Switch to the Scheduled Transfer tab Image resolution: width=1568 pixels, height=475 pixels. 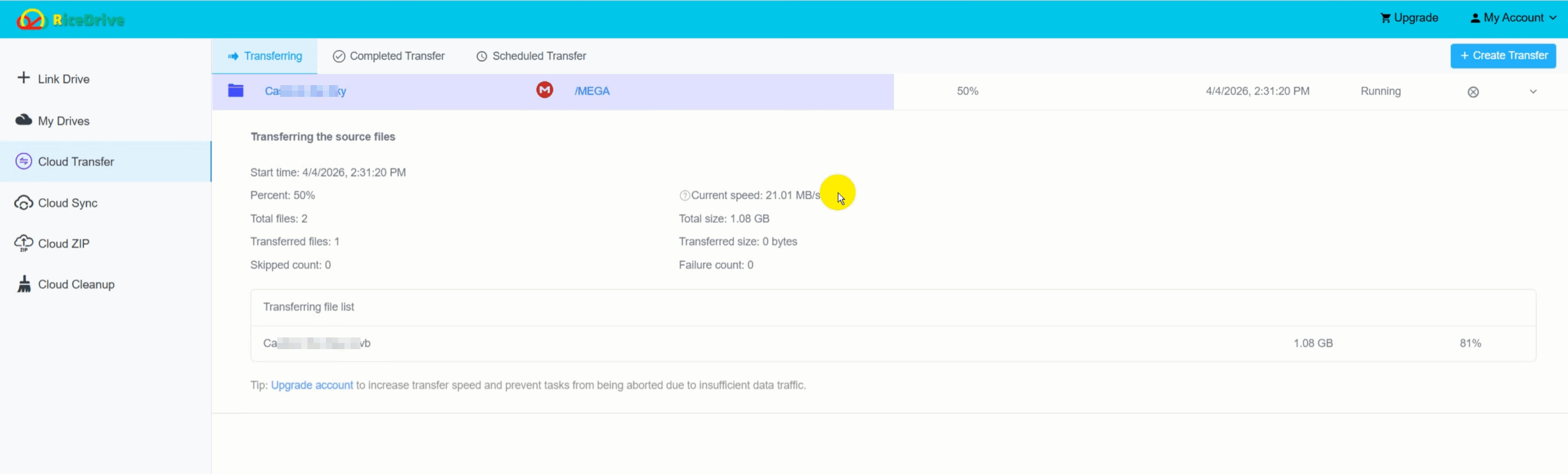[x=532, y=56]
